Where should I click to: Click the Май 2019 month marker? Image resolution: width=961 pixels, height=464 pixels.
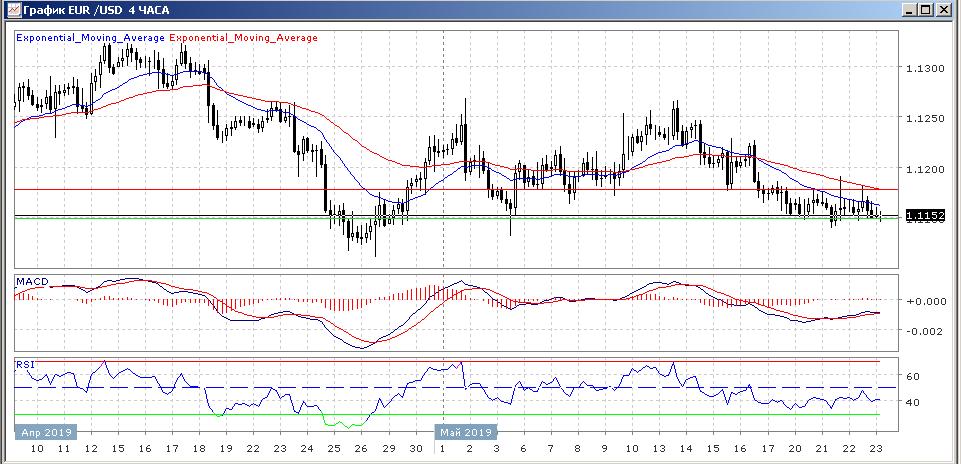[x=464, y=432]
